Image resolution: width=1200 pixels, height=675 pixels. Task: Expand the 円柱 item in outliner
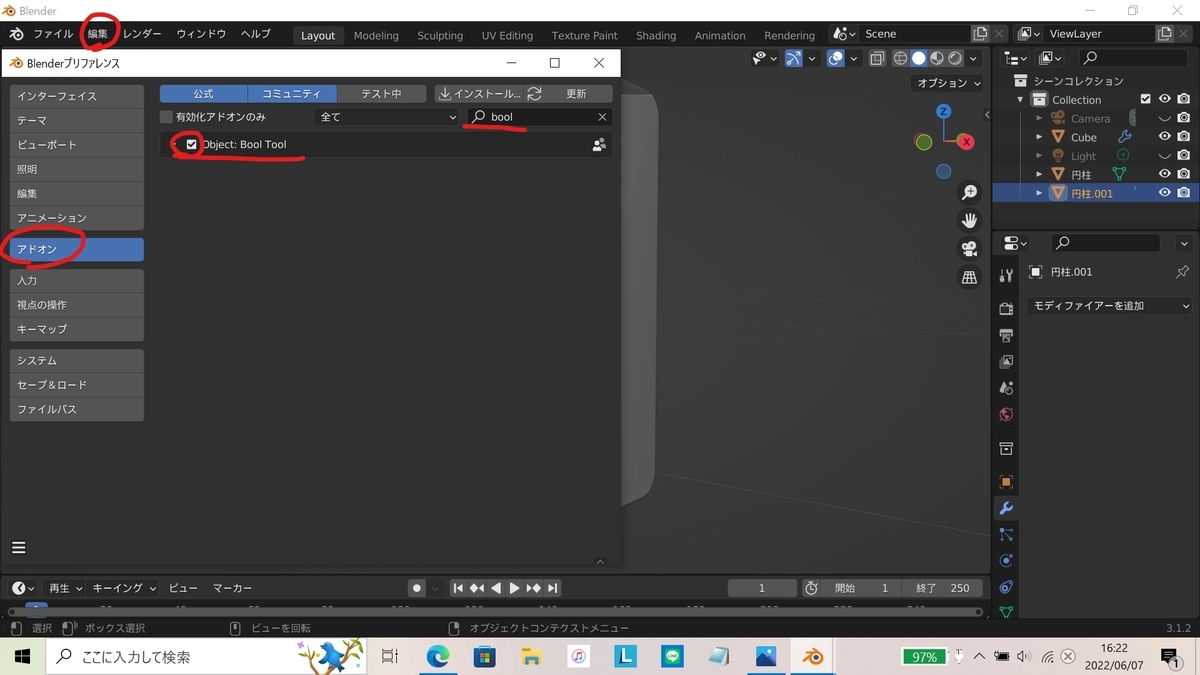[x=1039, y=174]
